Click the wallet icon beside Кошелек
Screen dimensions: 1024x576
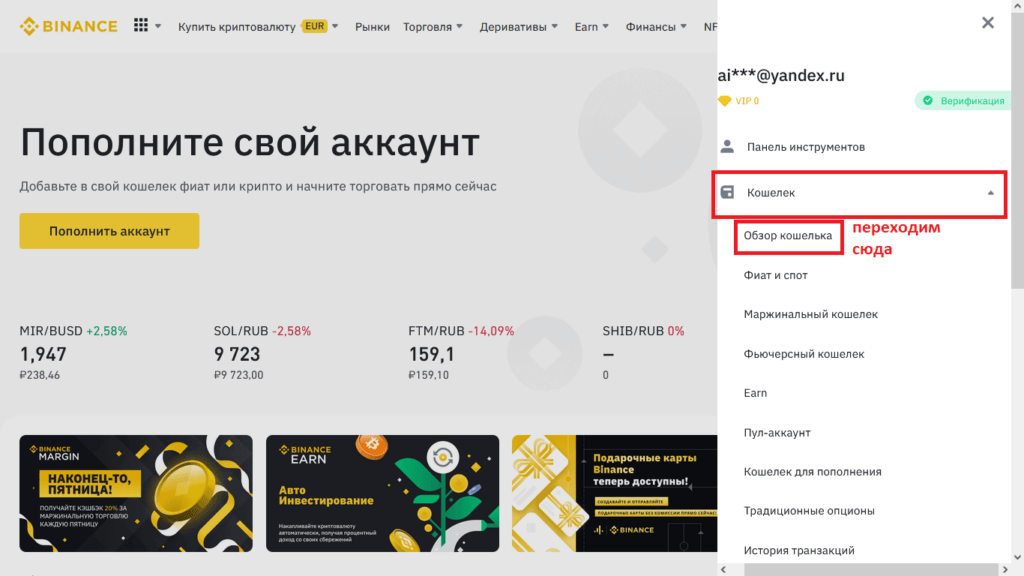(727, 190)
